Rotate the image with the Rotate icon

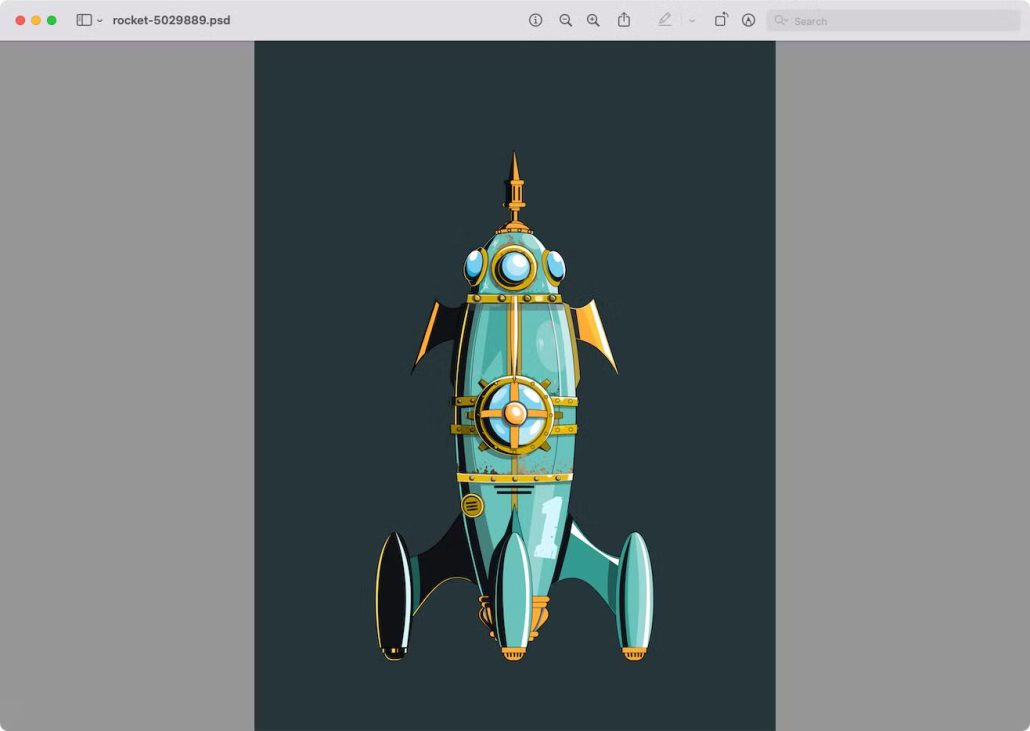tap(720, 20)
